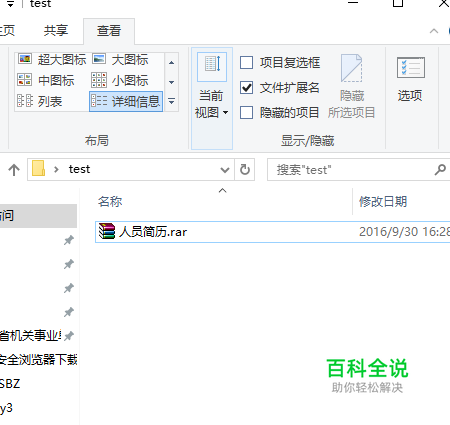The height and width of the screenshot is (425, 450).
Task: Select the 大图标 layout option
Action: (x=120, y=60)
